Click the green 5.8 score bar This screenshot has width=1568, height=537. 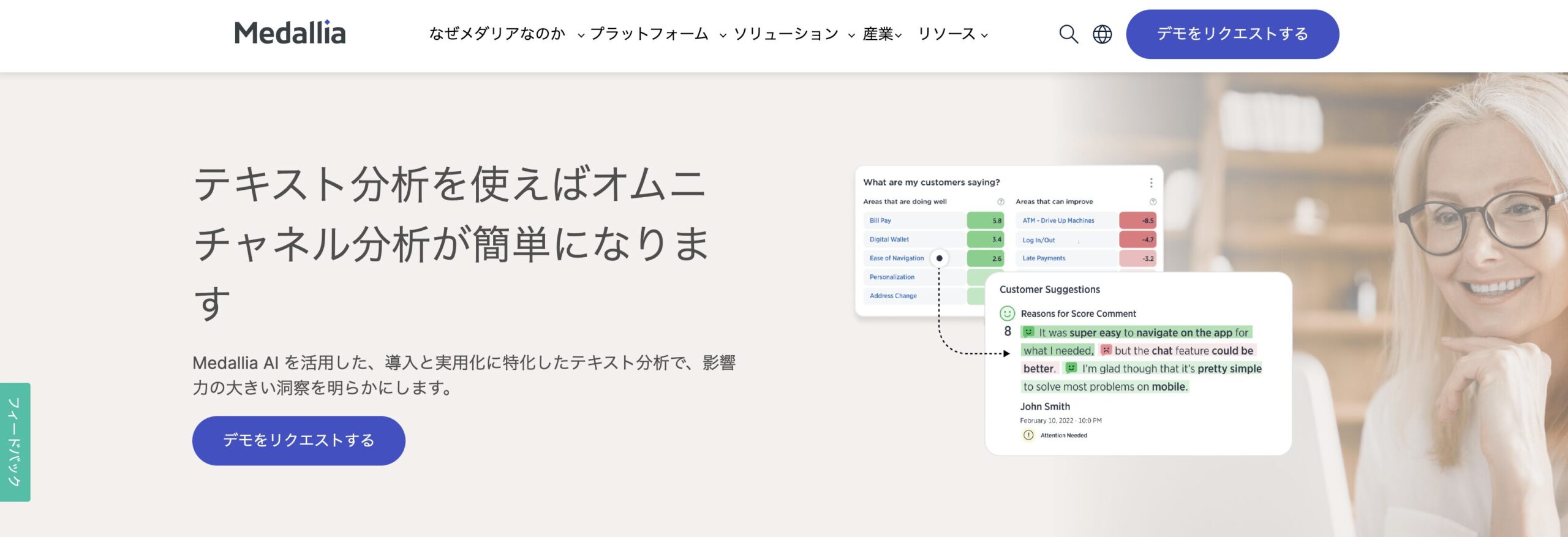[986, 220]
